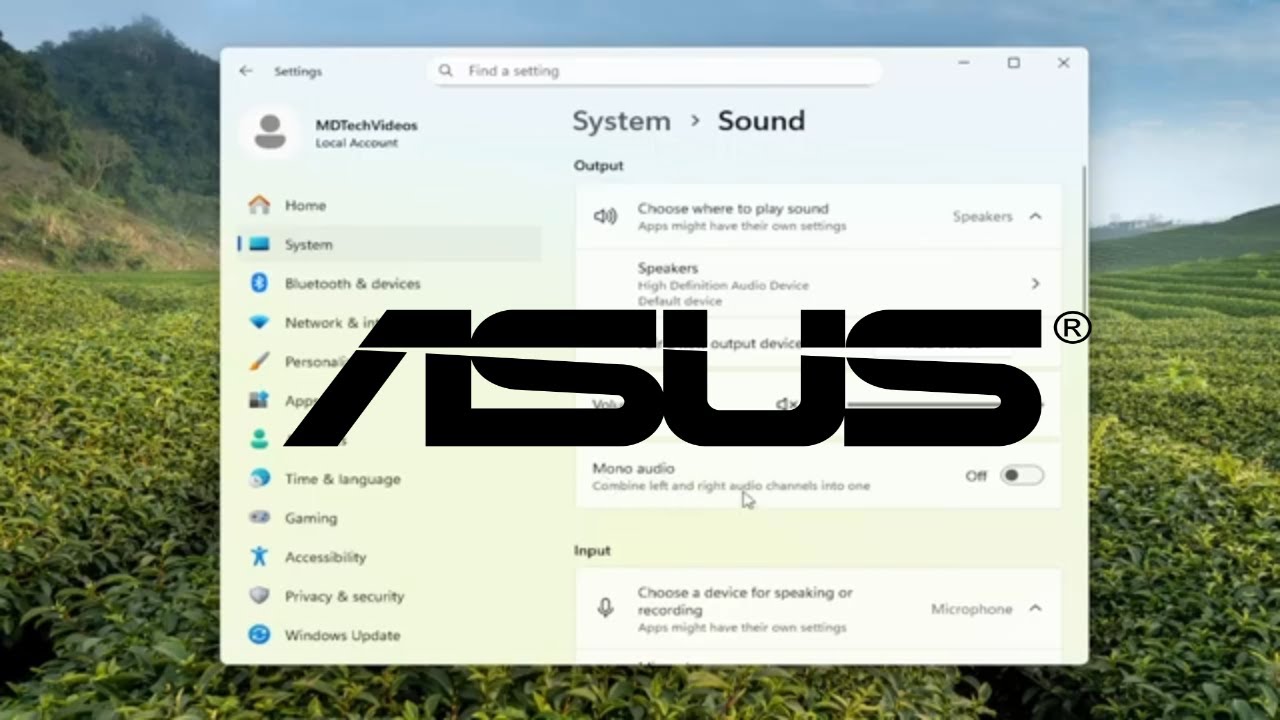Open Speakers device properties chevron

[x=1035, y=284]
